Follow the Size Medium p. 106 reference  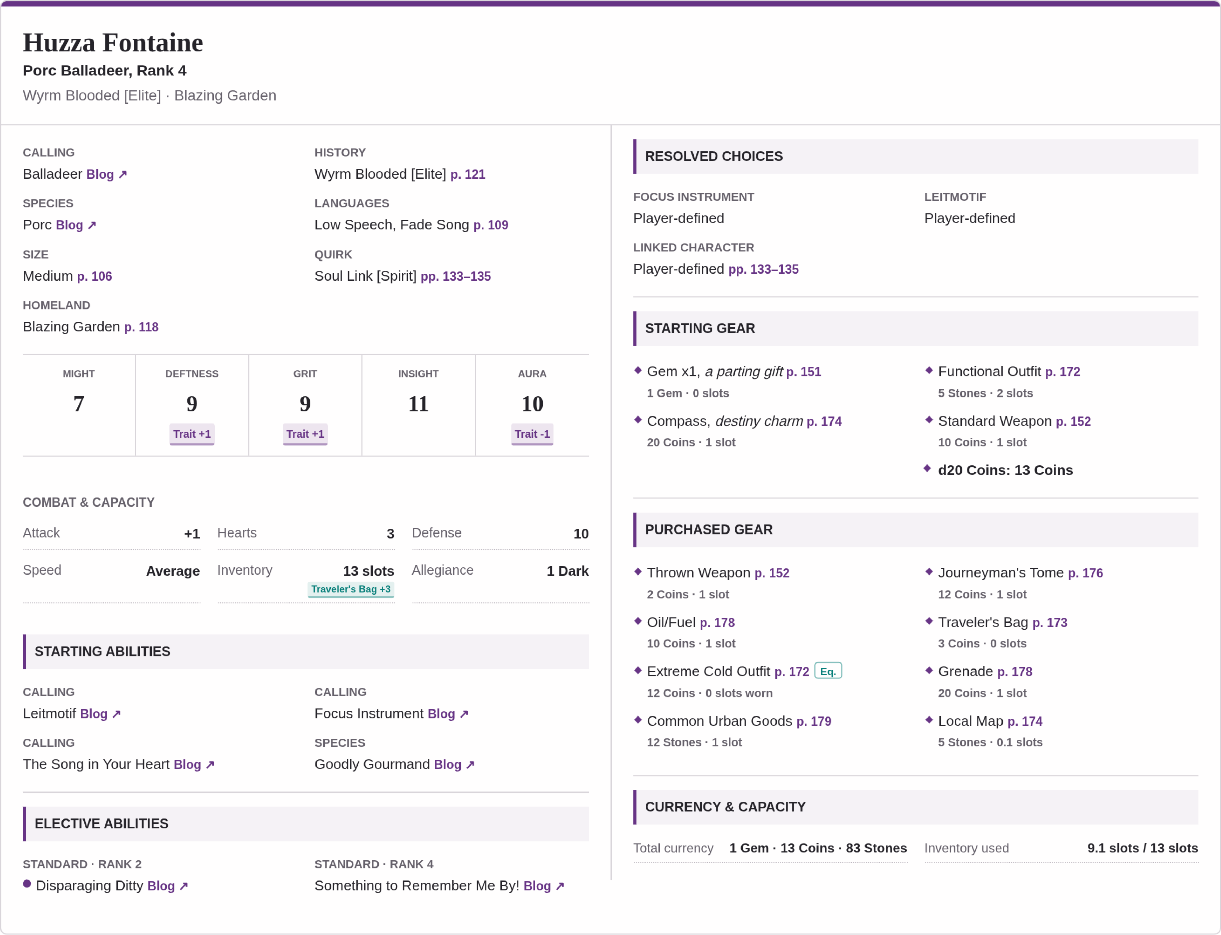95,276
